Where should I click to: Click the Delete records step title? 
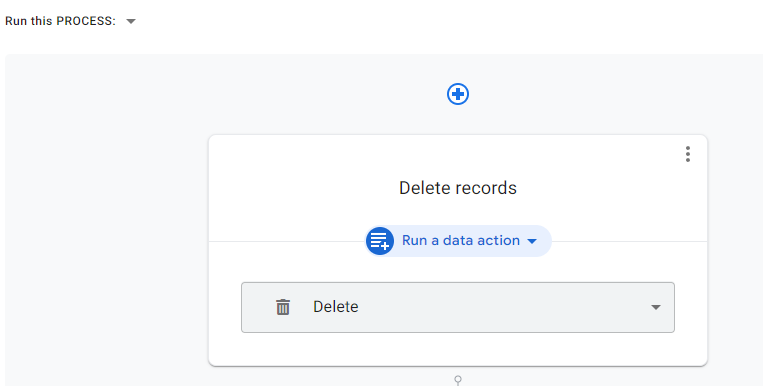click(x=458, y=188)
